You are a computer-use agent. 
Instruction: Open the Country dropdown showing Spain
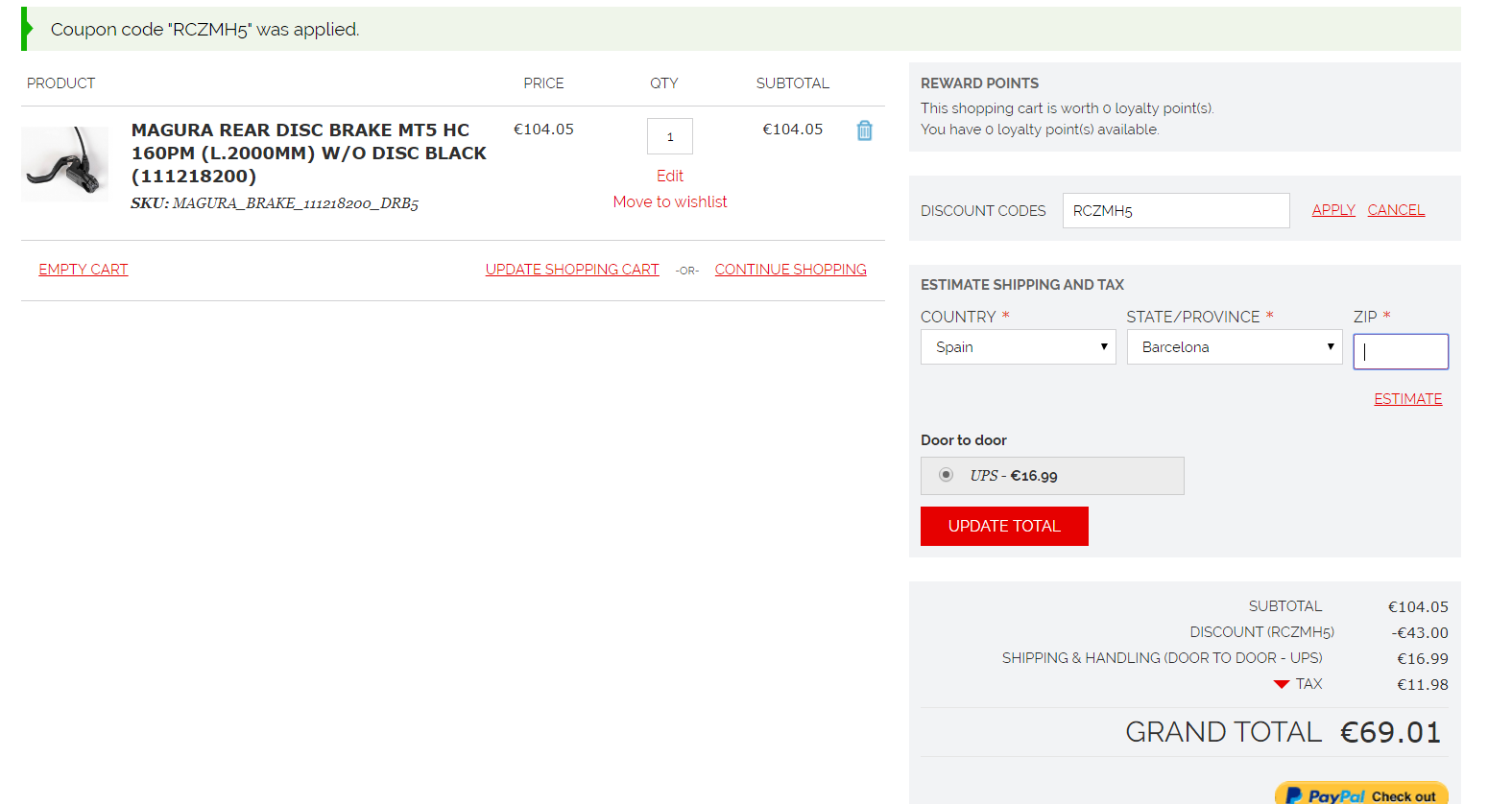[1018, 347]
